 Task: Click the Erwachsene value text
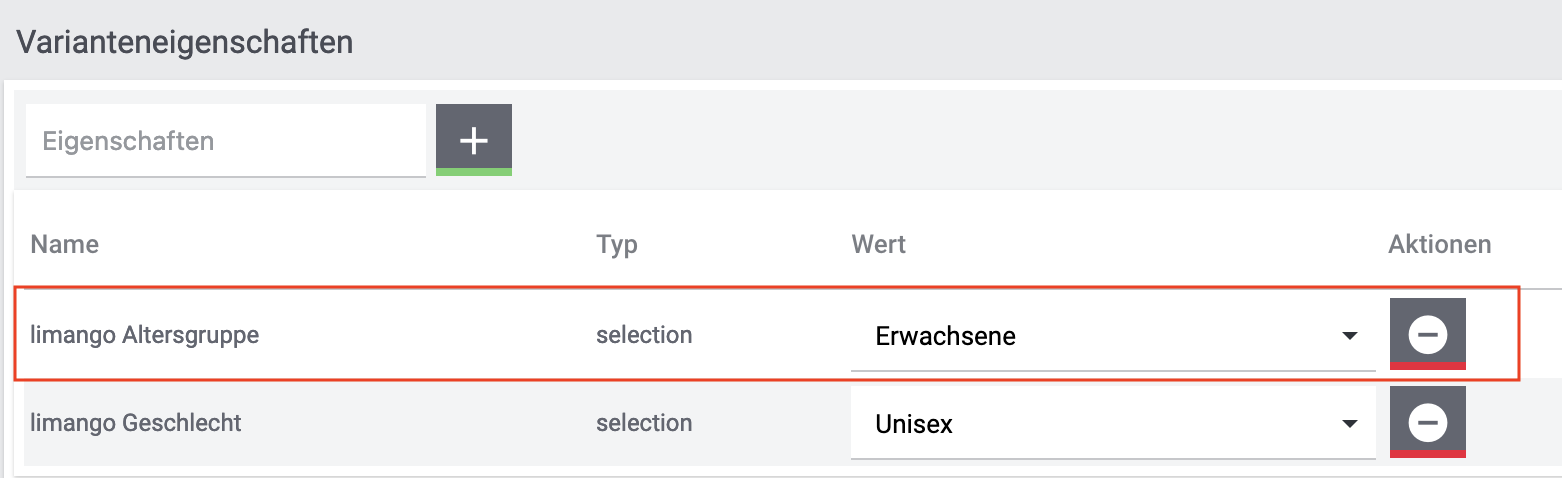click(945, 336)
